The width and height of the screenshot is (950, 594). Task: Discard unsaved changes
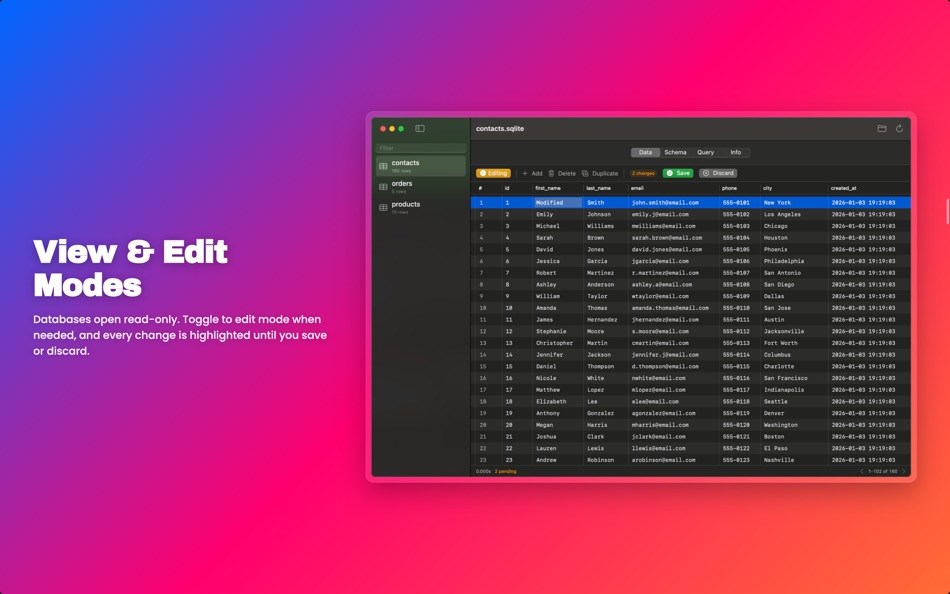click(x=718, y=172)
